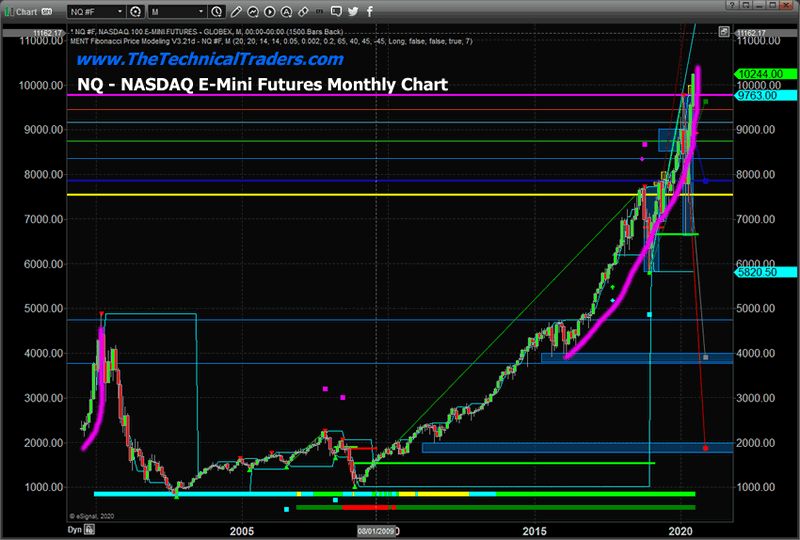Open the chat message icon
Image resolution: width=800 pixels, height=540 pixels.
[336, 11]
